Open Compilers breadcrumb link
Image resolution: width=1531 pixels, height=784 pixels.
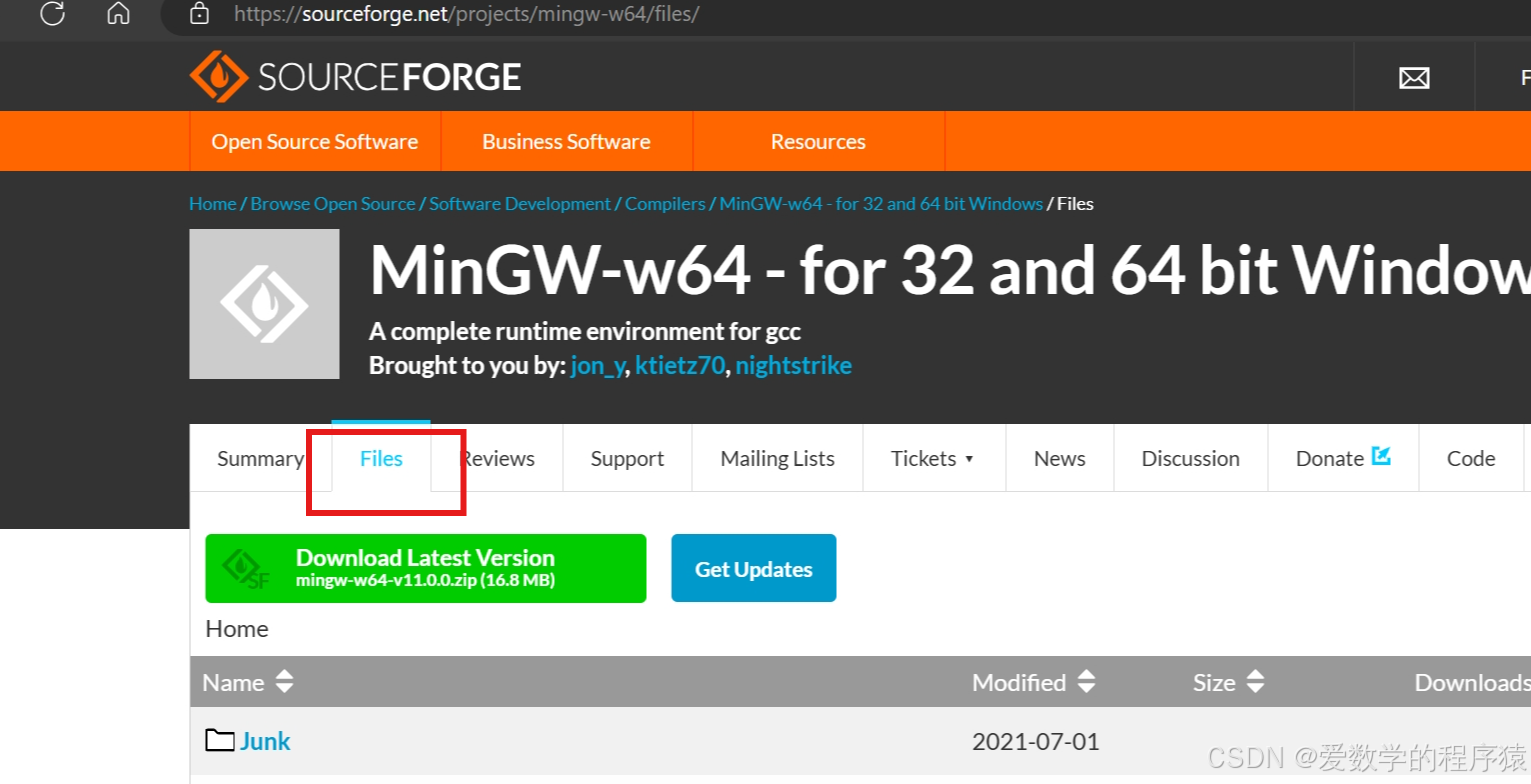[x=665, y=204]
